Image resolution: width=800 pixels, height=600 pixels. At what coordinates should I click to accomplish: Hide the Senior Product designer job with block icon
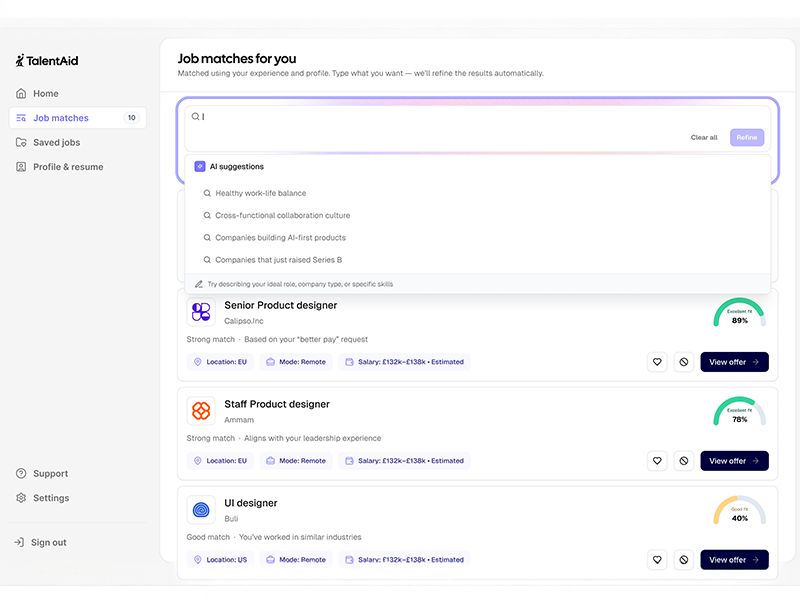pos(684,362)
